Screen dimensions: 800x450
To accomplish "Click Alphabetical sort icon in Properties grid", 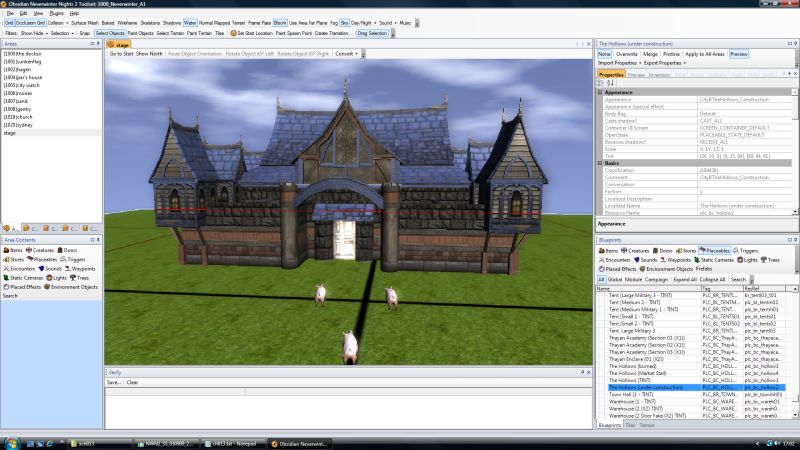I will pos(609,83).
